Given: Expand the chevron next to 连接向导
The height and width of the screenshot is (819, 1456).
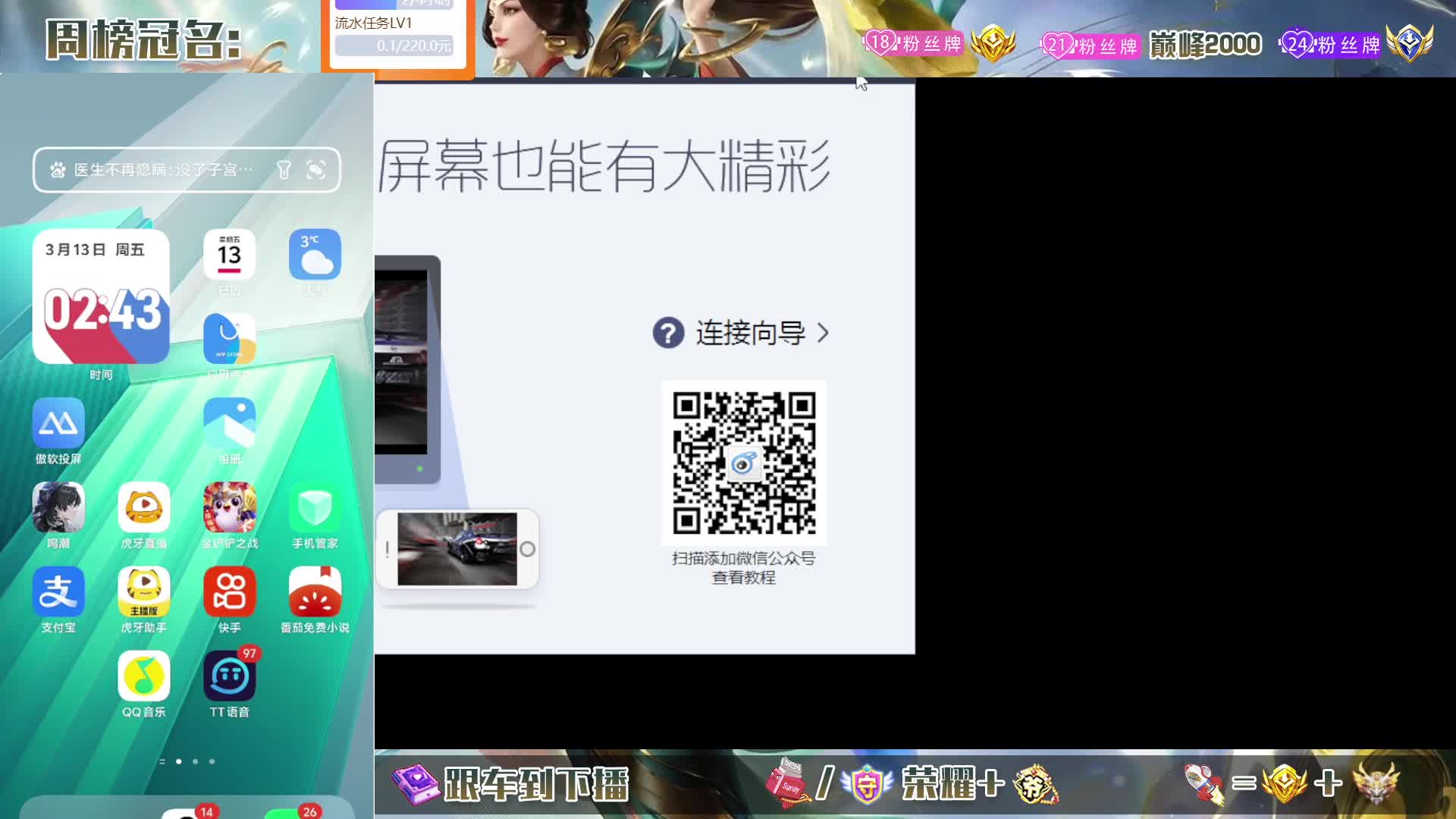Looking at the screenshot, I should 824,333.
